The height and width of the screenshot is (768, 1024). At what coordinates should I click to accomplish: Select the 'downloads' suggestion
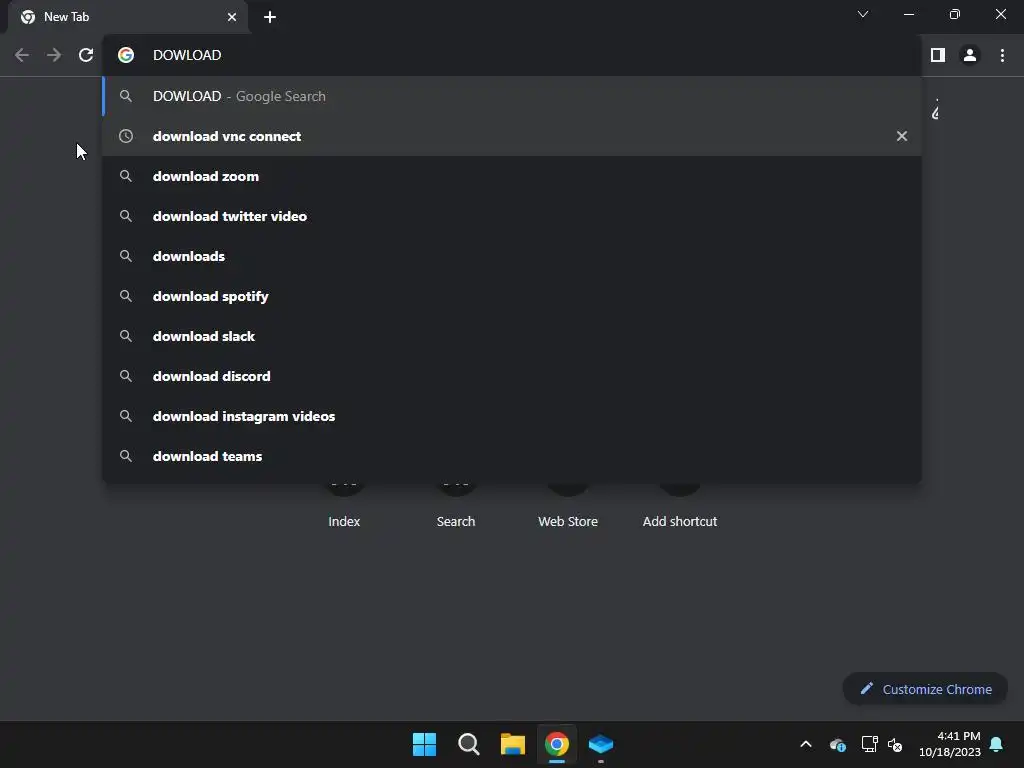pos(512,256)
